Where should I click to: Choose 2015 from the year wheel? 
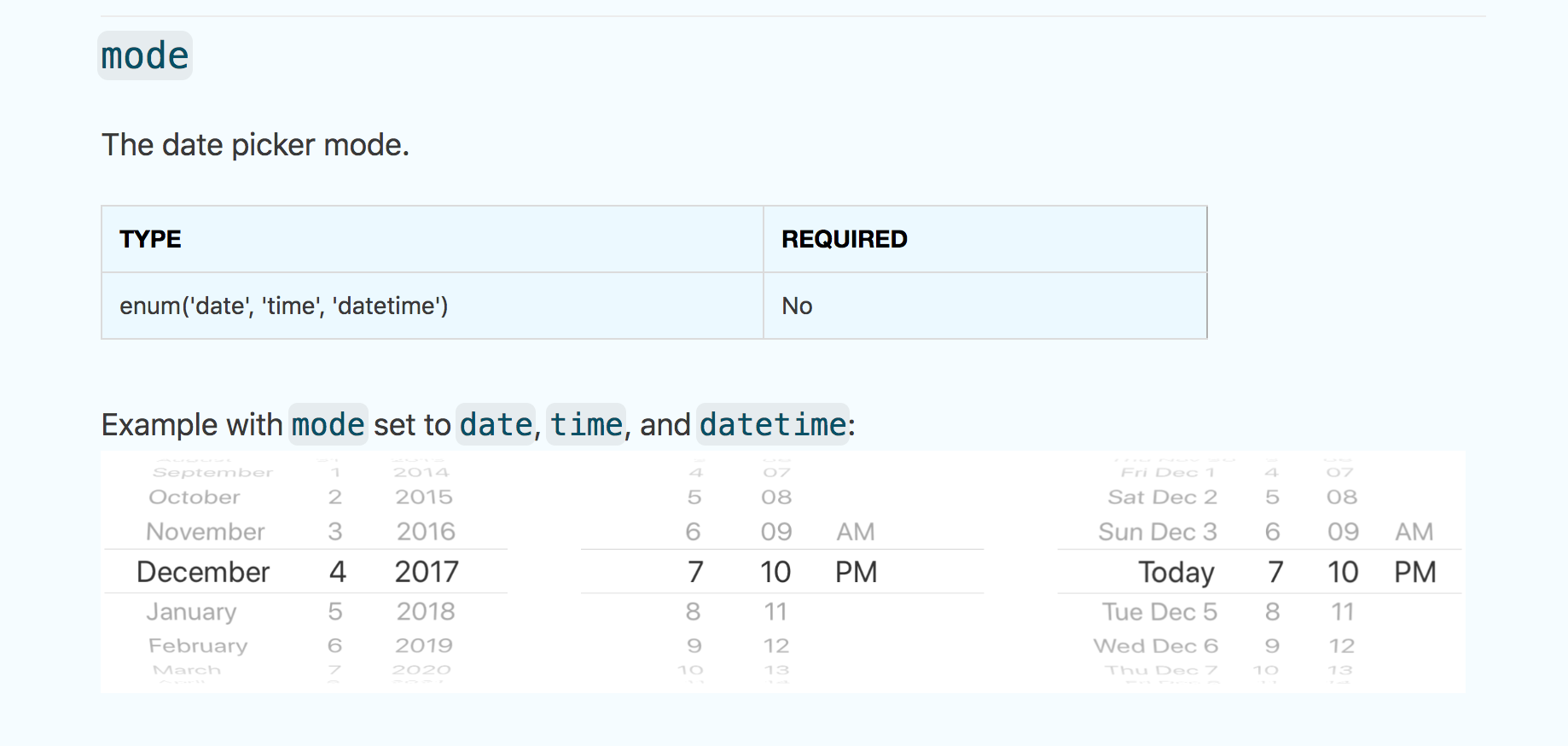426,497
